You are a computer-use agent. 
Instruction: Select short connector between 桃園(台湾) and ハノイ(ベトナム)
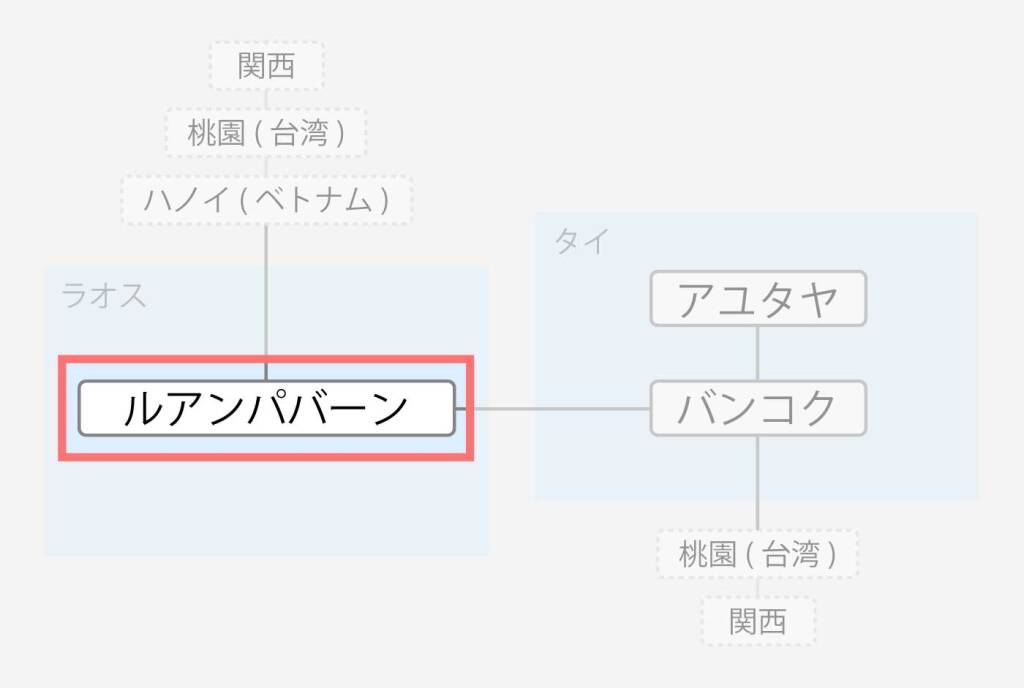click(x=266, y=166)
